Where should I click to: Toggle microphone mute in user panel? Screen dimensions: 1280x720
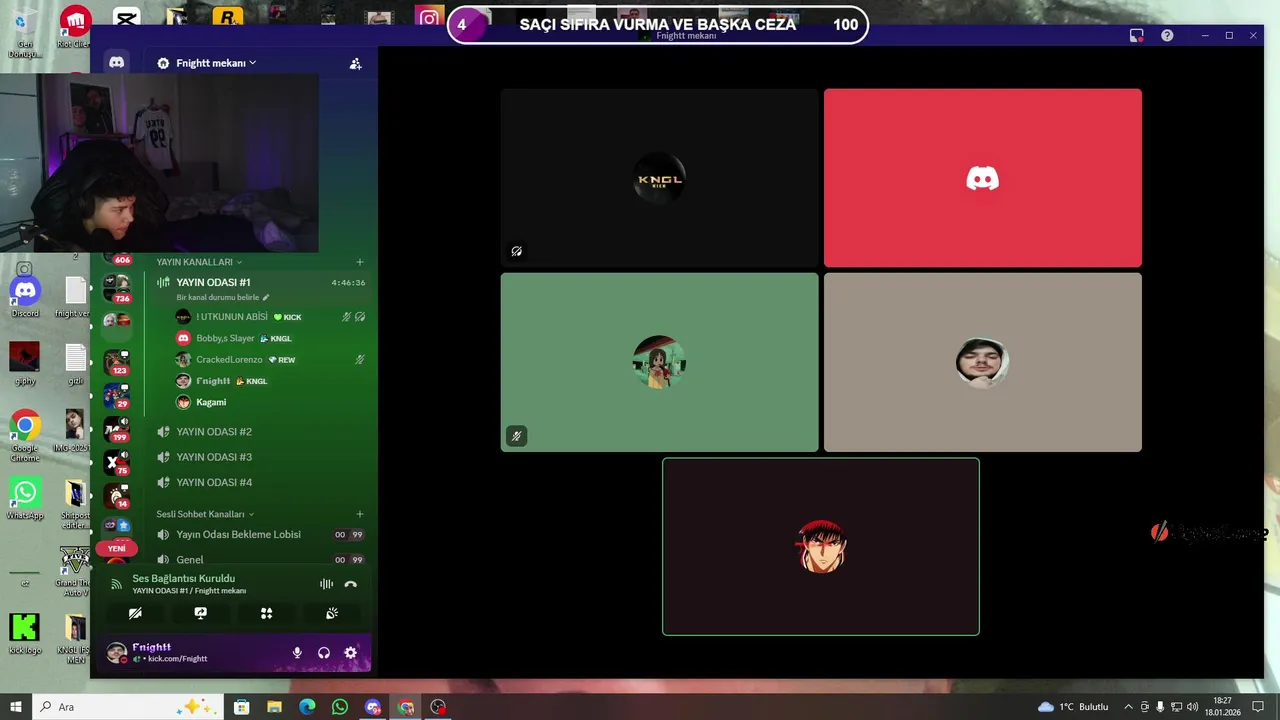(x=297, y=653)
